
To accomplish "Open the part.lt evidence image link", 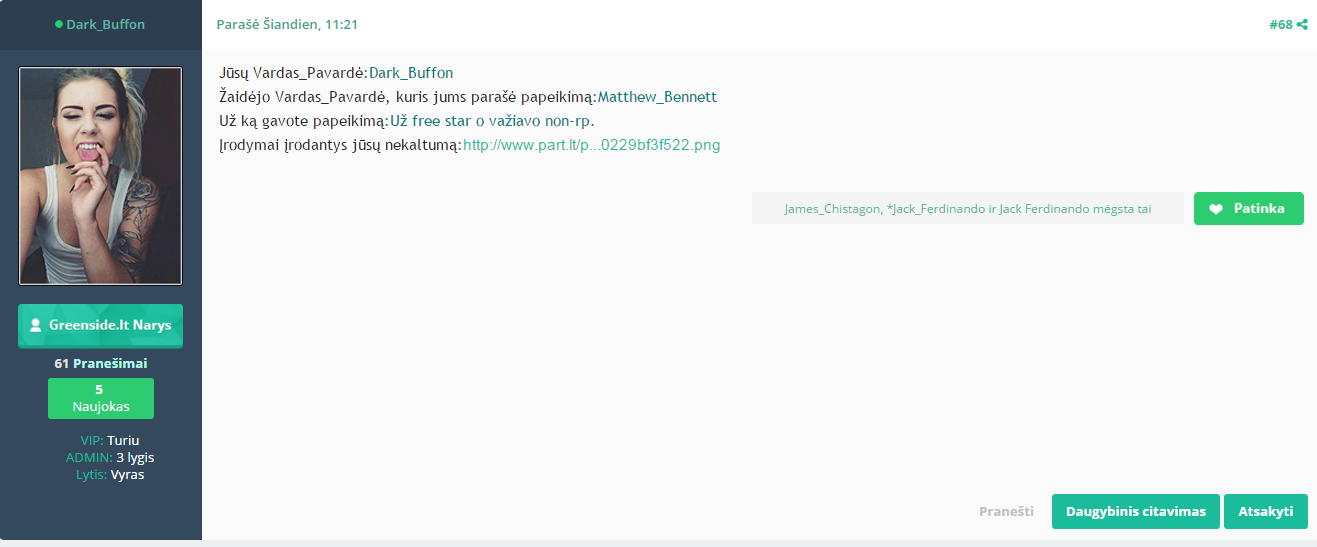I will tap(591, 145).
